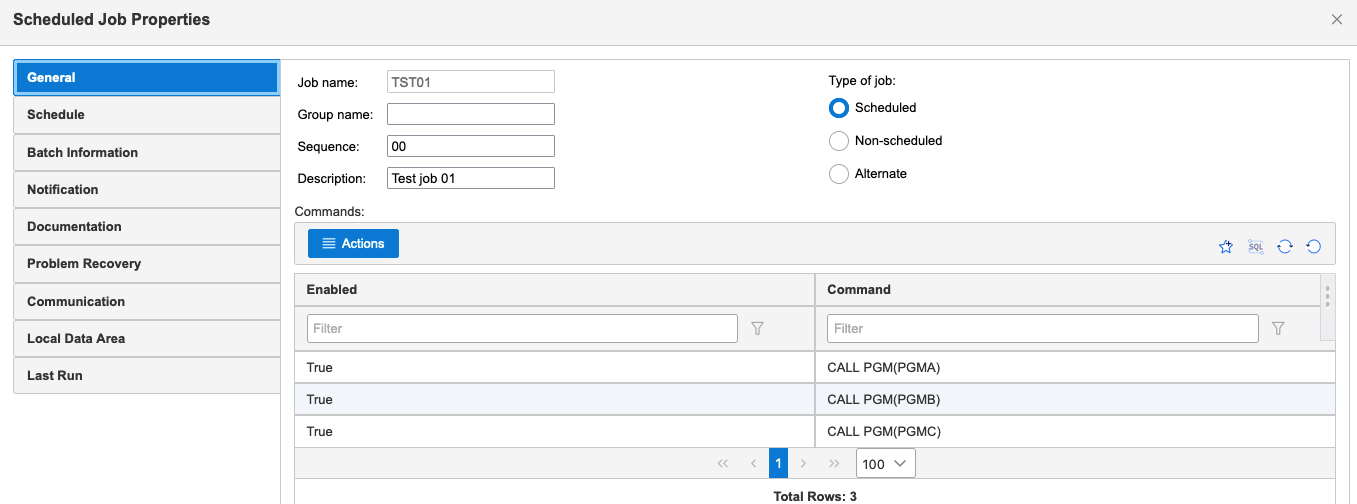Screen dimensions: 1357x504
Task: Click the two-arrow refresh icon
Action: [x=1285, y=247]
